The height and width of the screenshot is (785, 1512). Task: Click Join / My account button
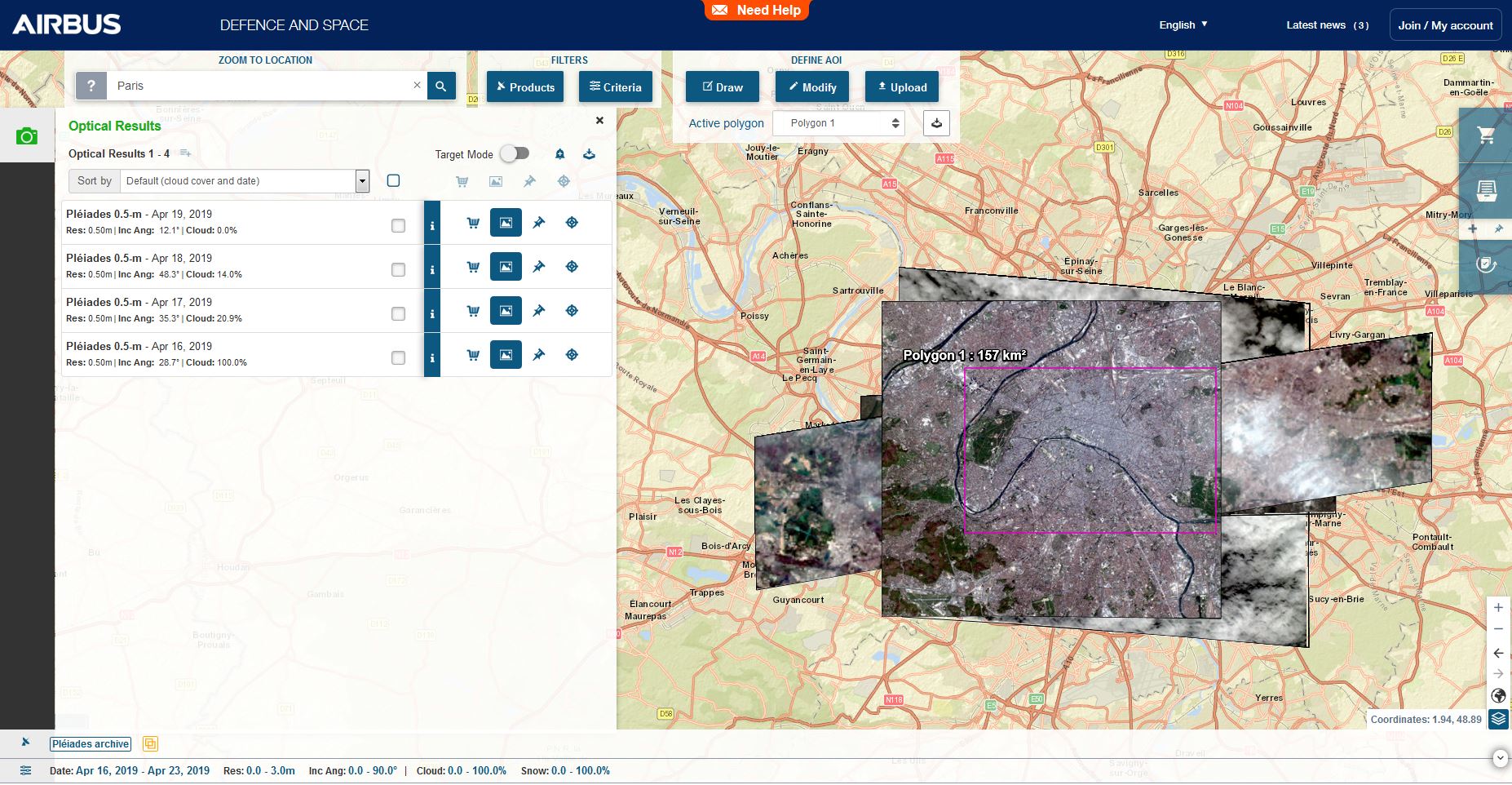[x=1445, y=25]
